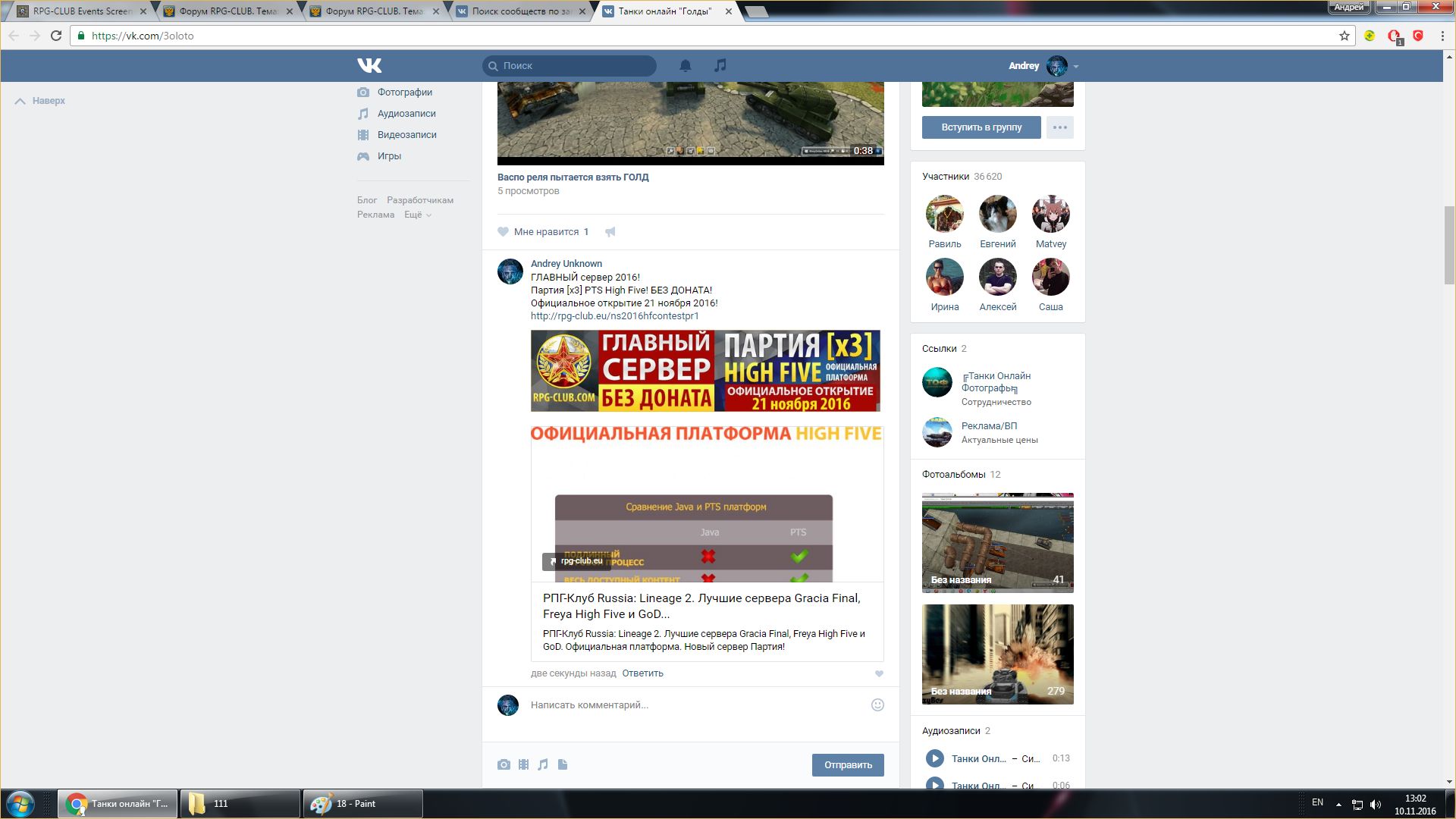
Task: Switch to third Форум RPG-CLUB tab
Action: point(372,11)
